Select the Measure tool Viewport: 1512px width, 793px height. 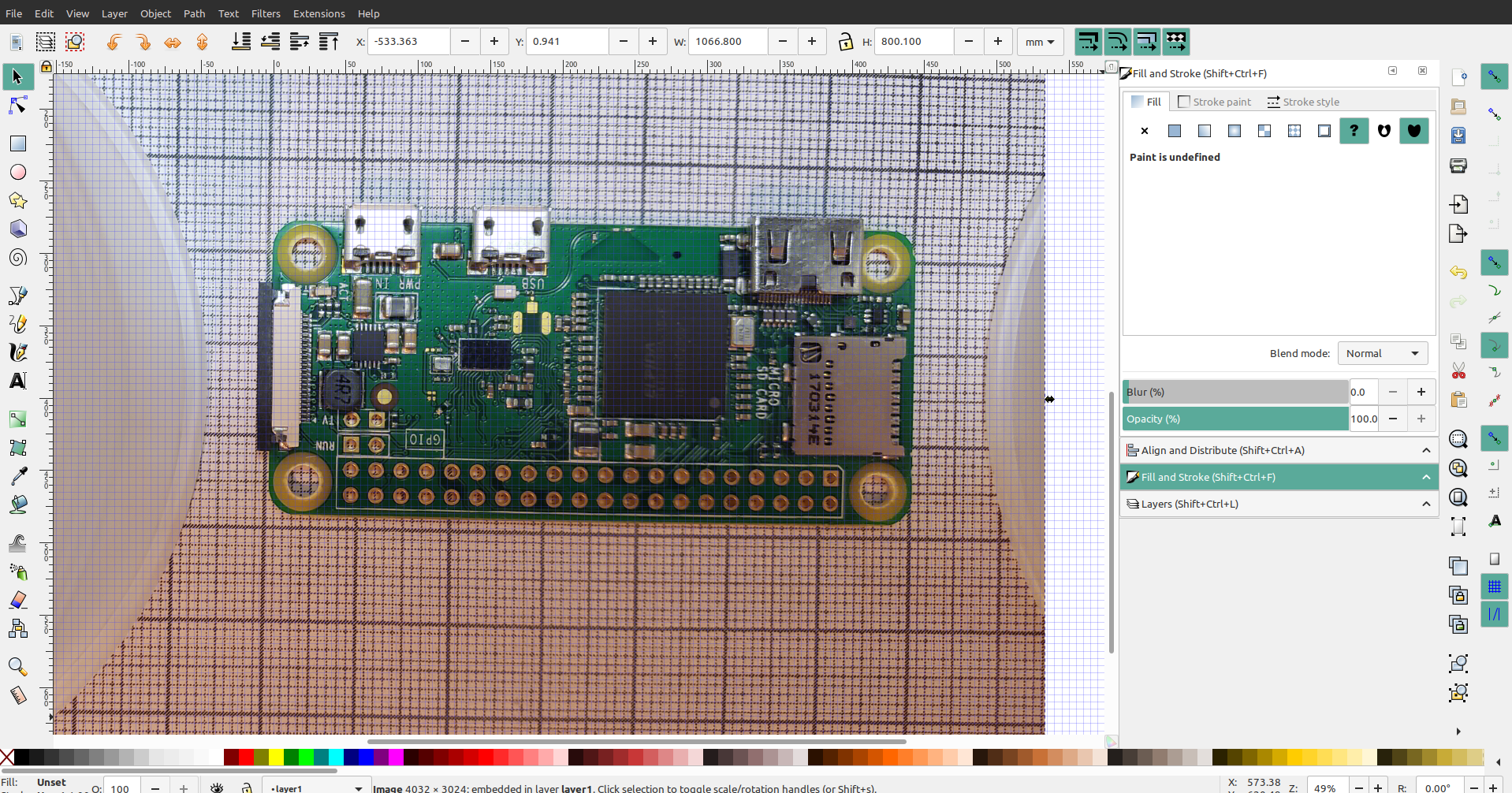[17, 695]
